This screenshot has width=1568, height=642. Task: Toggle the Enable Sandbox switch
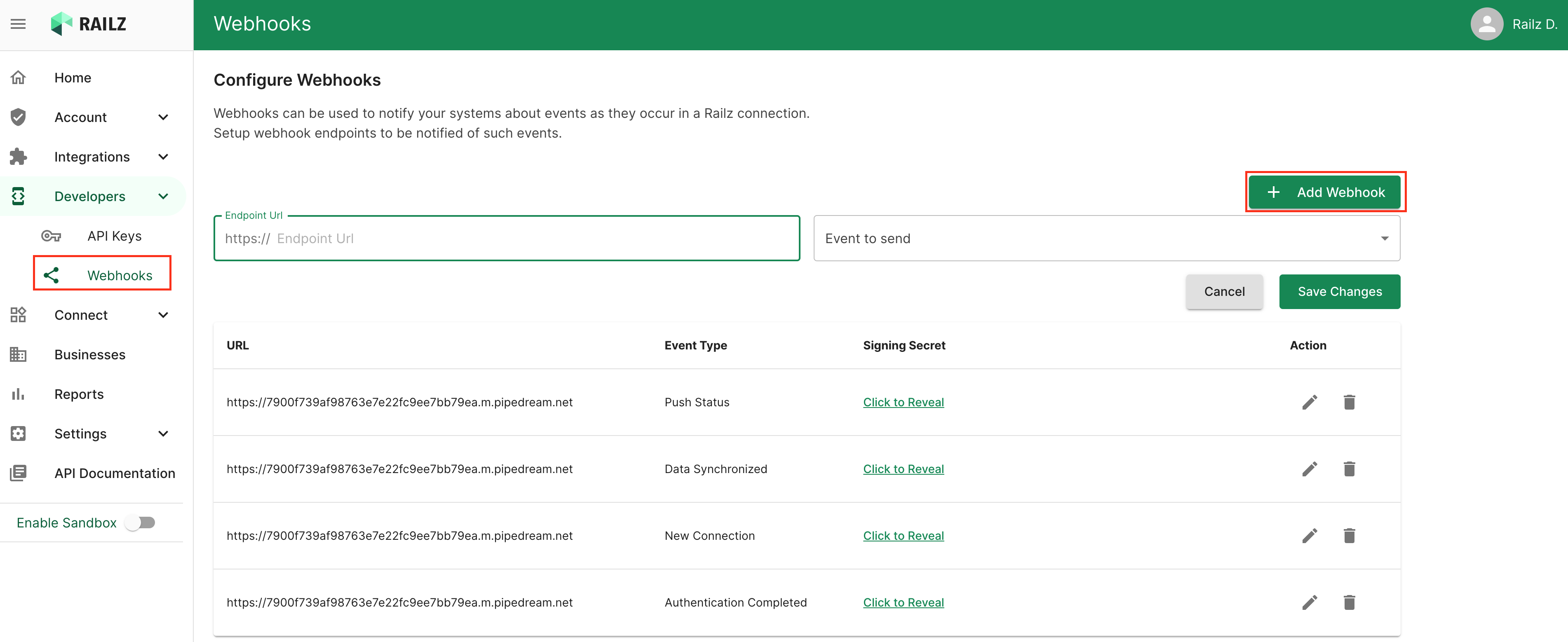click(x=141, y=523)
